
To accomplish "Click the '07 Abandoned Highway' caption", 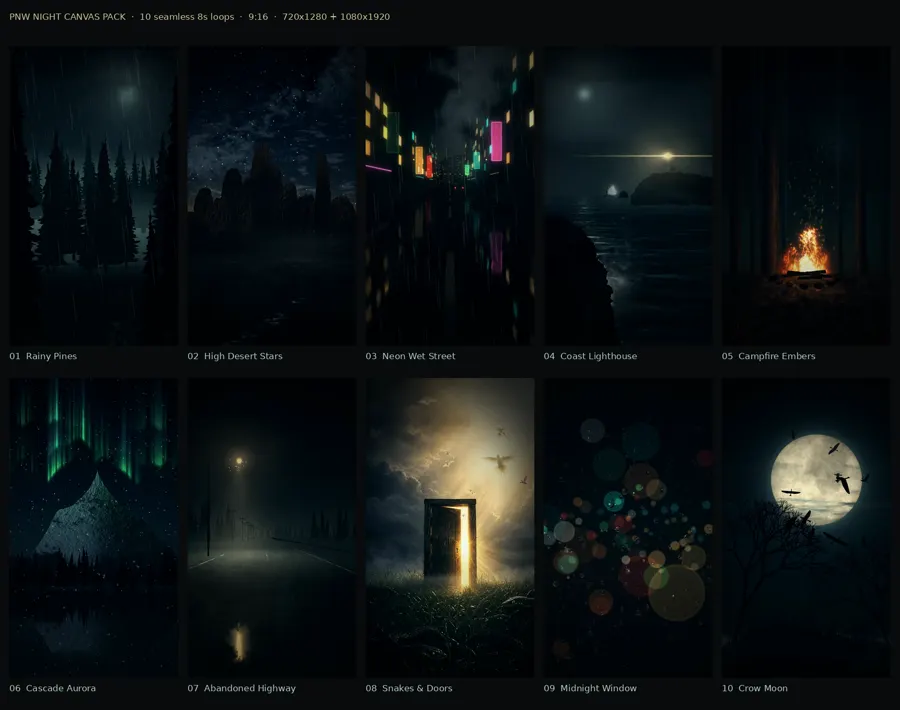I will click(242, 688).
